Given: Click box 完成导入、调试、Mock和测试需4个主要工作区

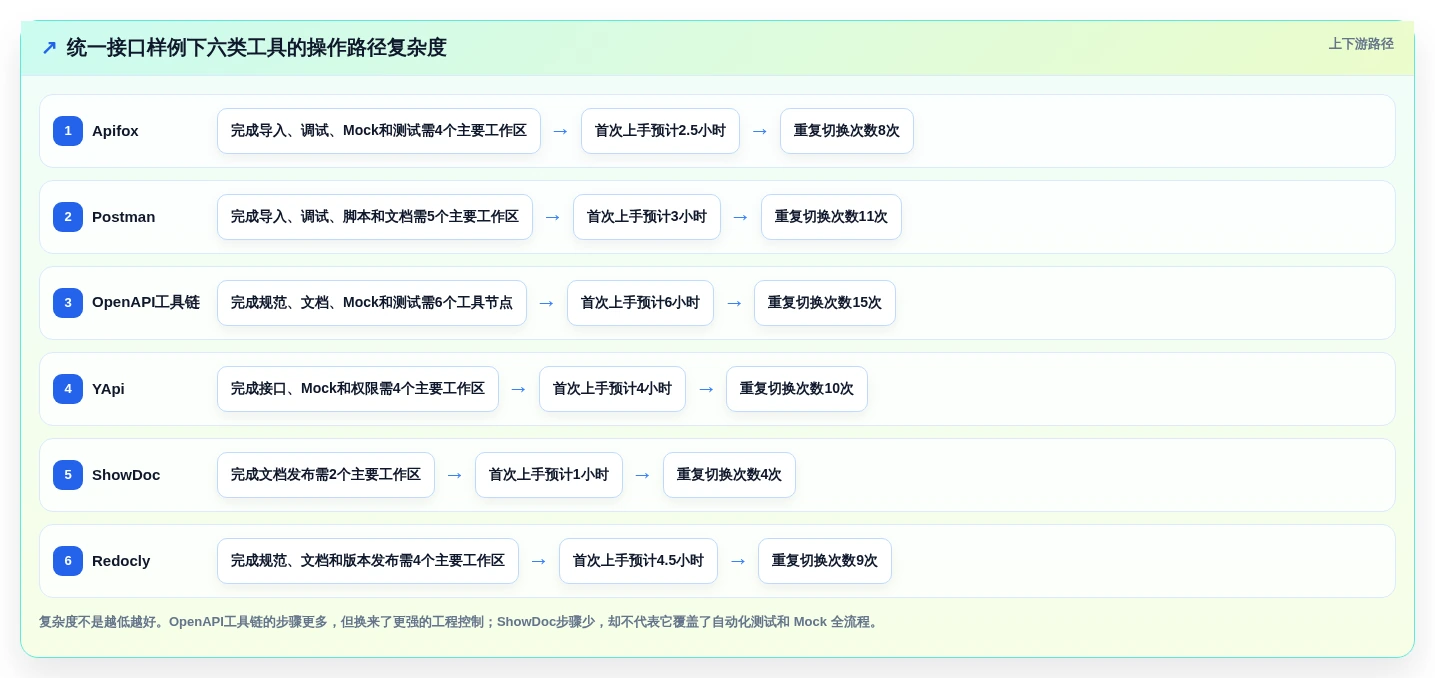Looking at the screenshot, I should pos(379,131).
